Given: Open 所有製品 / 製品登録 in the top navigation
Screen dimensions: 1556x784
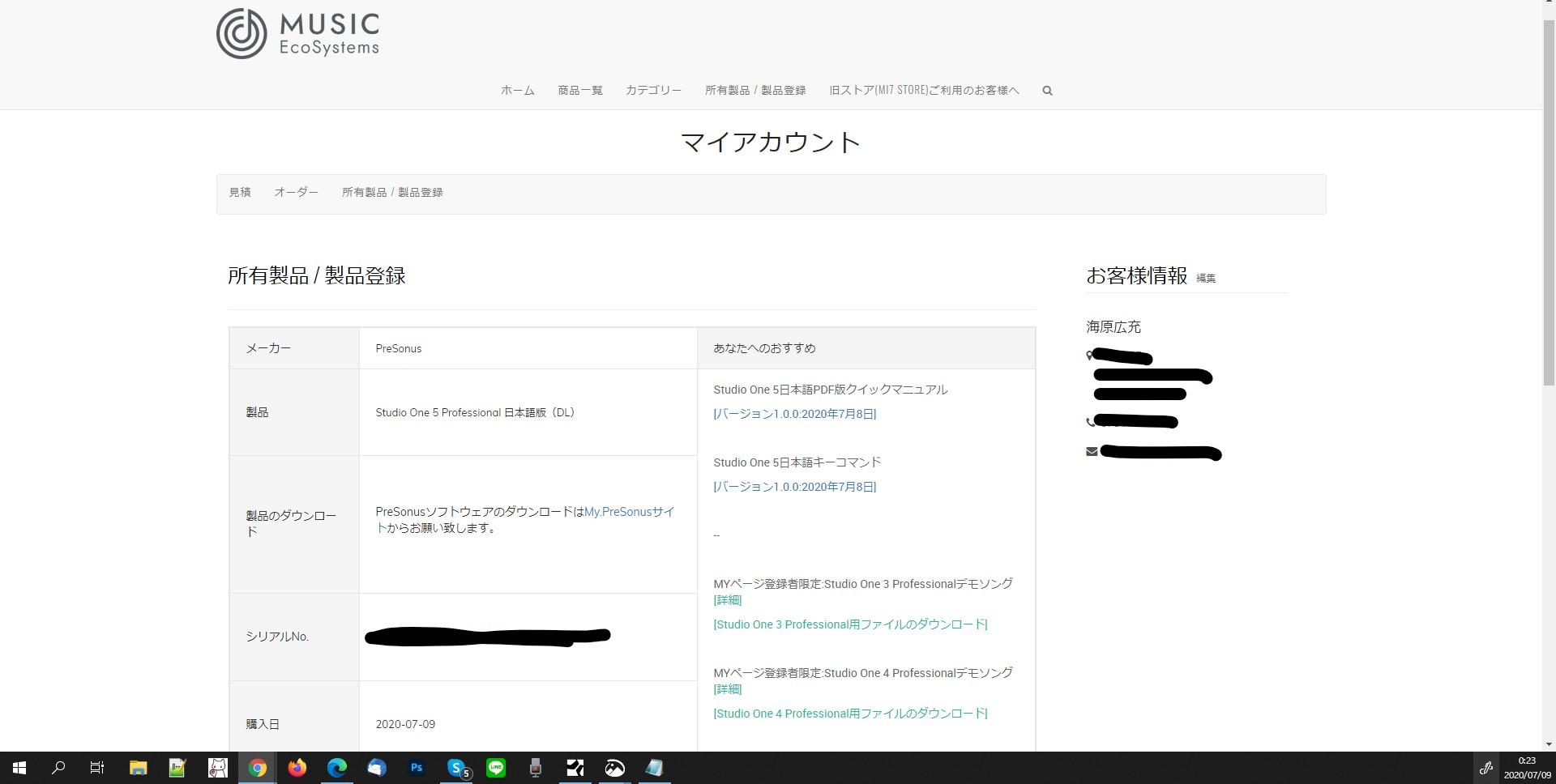Looking at the screenshot, I should (755, 91).
